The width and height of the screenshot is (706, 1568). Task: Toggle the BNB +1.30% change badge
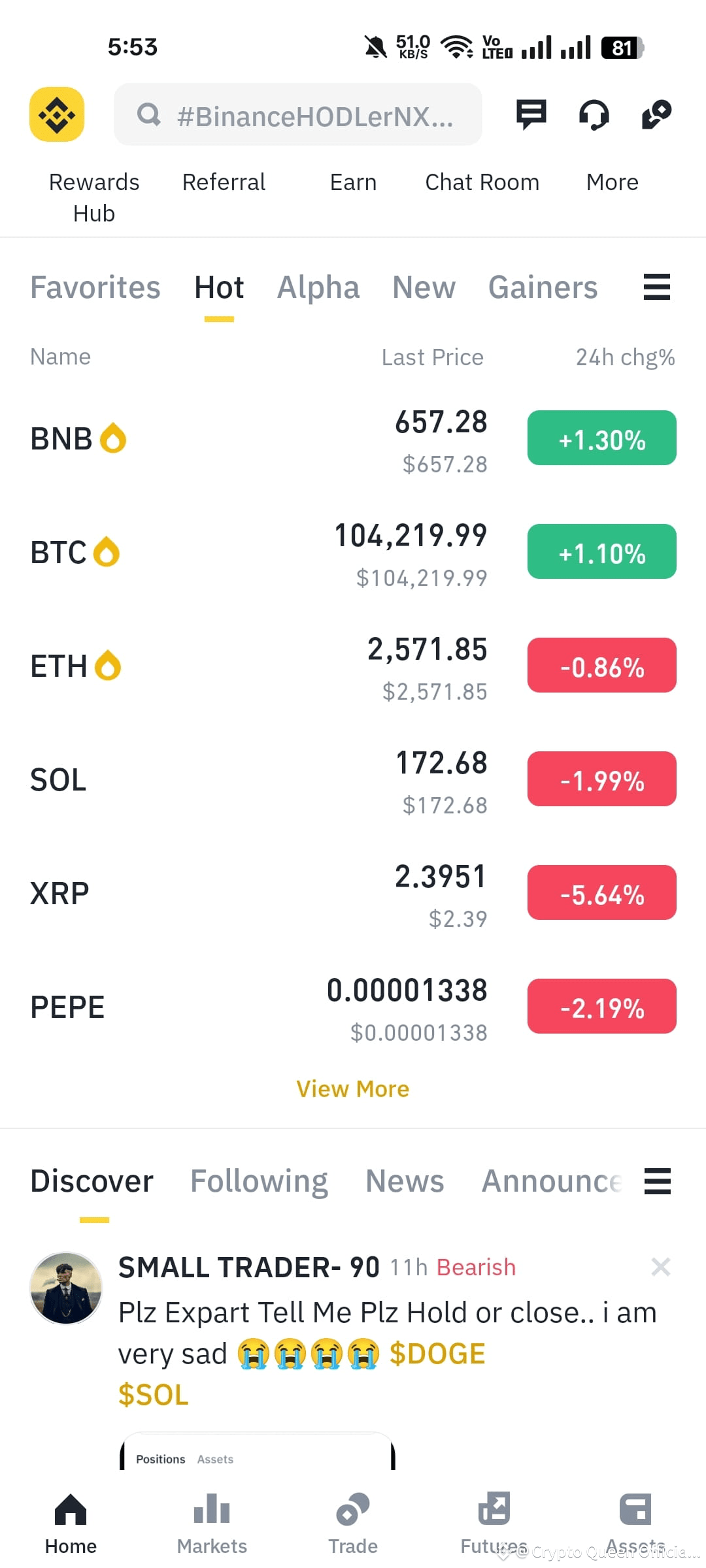601,438
